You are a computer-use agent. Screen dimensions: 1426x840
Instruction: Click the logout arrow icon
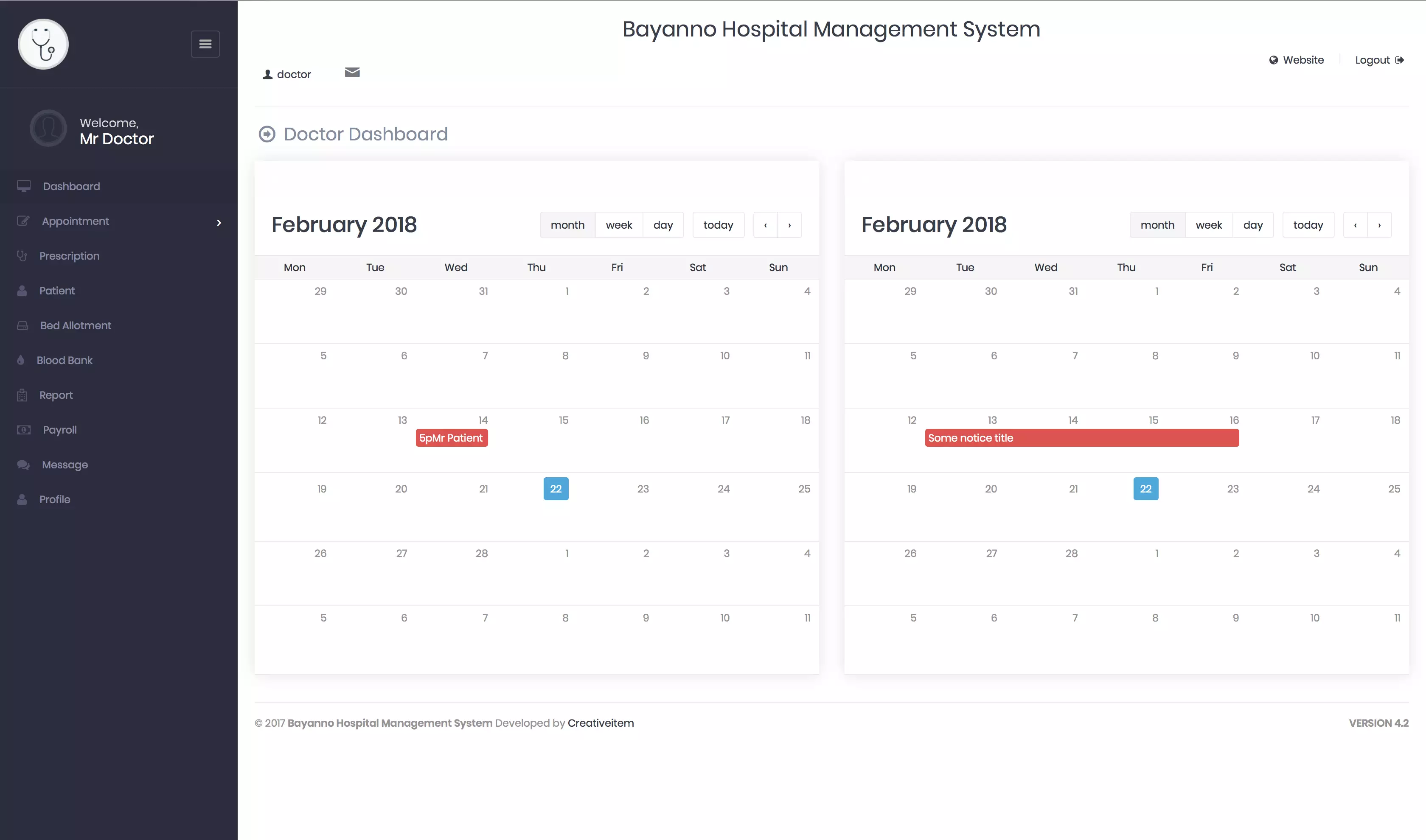coord(1400,60)
